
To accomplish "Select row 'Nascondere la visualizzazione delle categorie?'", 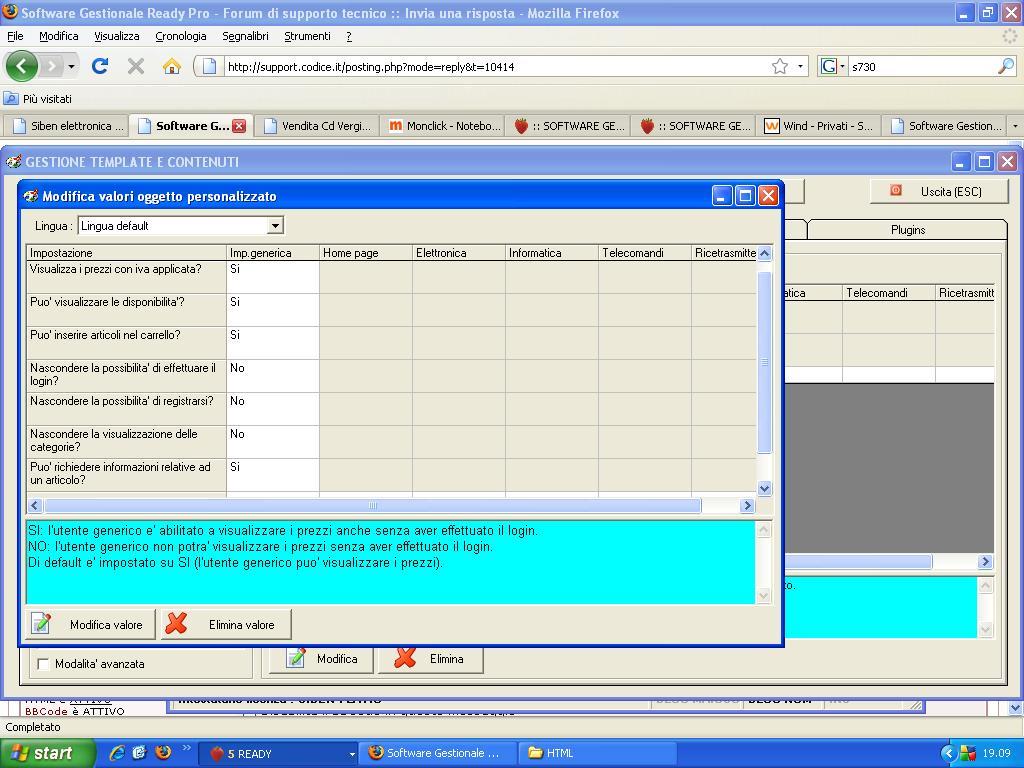I will tap(391, 441).
